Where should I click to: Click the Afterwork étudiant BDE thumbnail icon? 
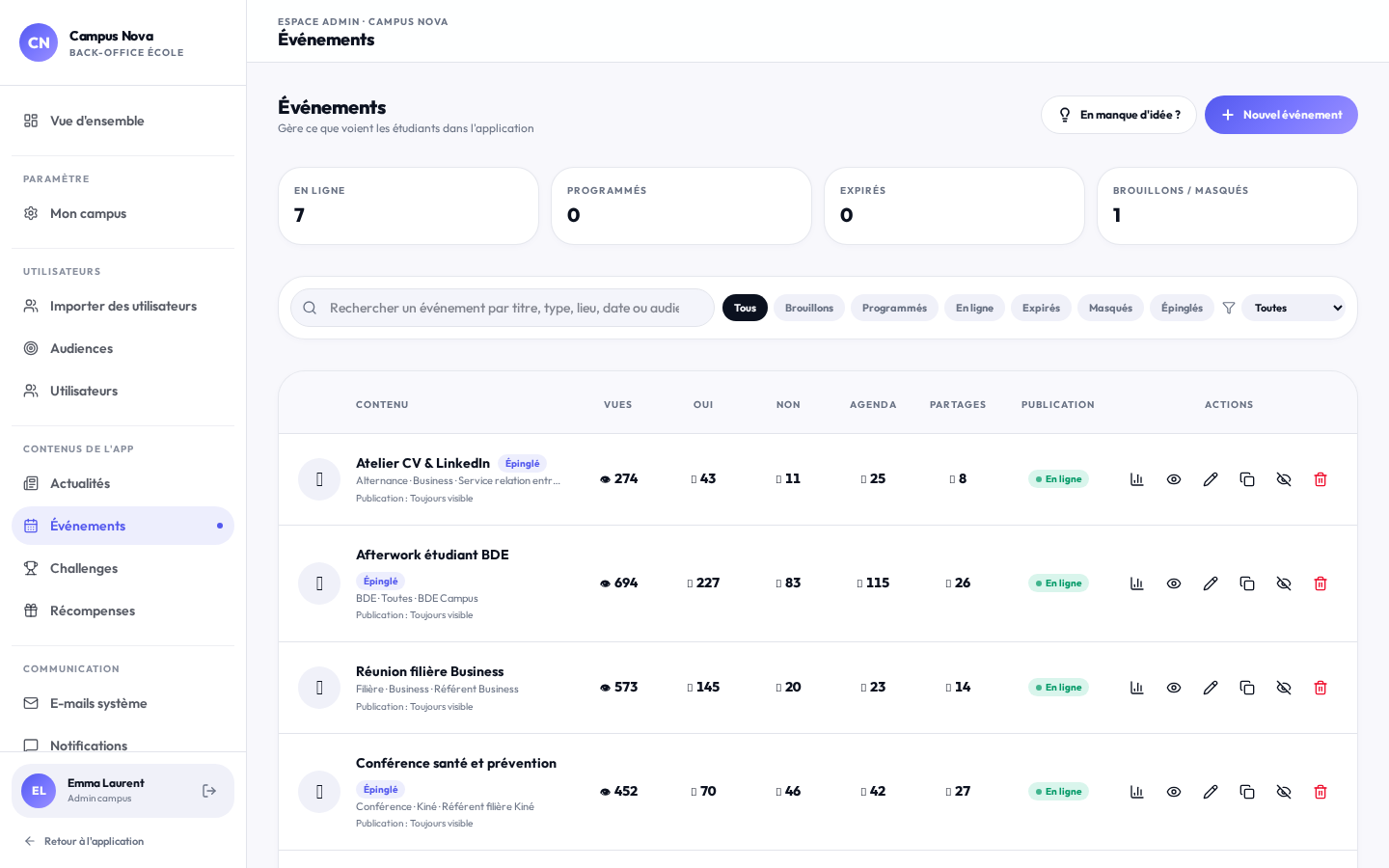click(319, 583)
